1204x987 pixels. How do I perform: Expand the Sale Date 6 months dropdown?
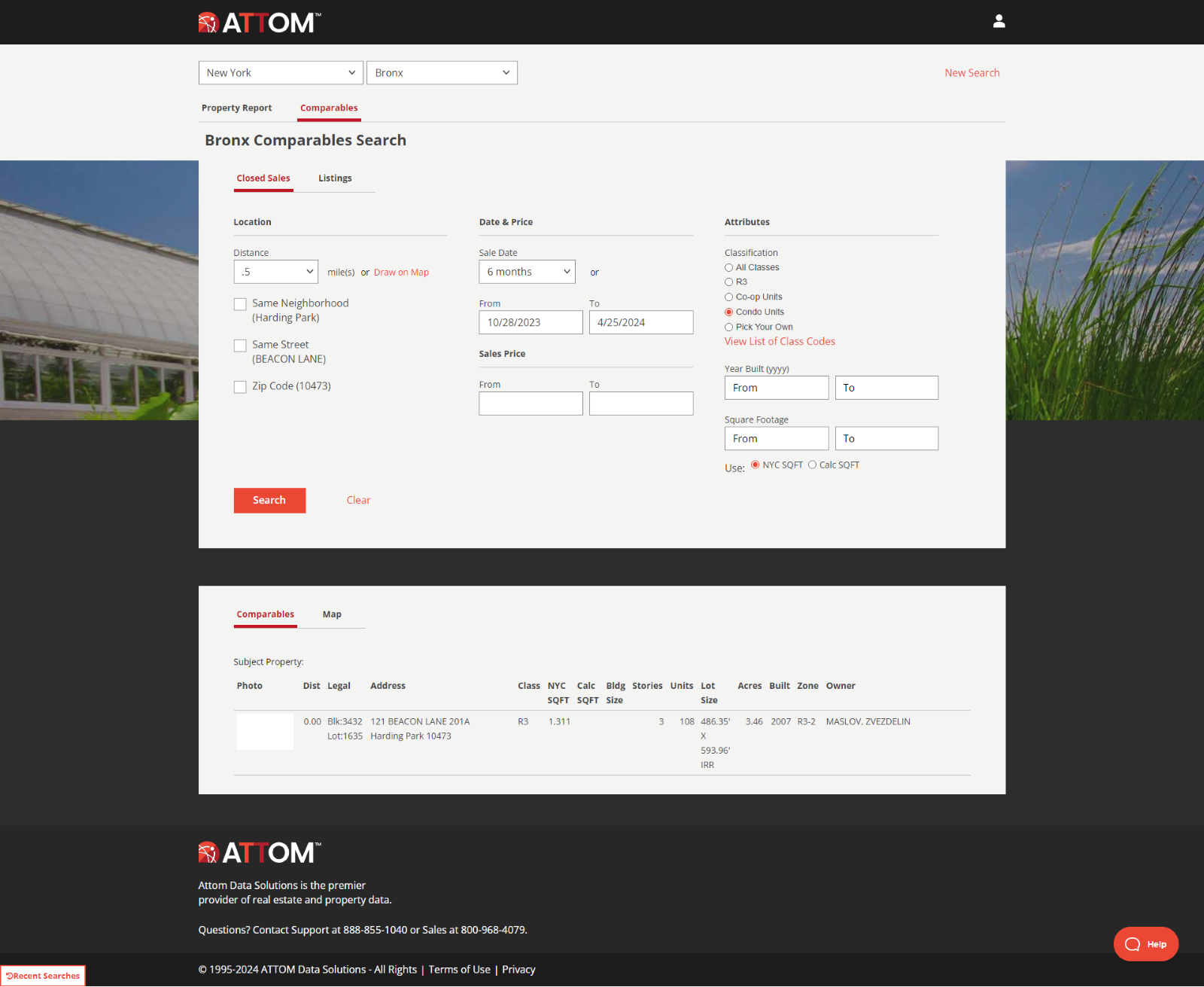click(527, 272)
